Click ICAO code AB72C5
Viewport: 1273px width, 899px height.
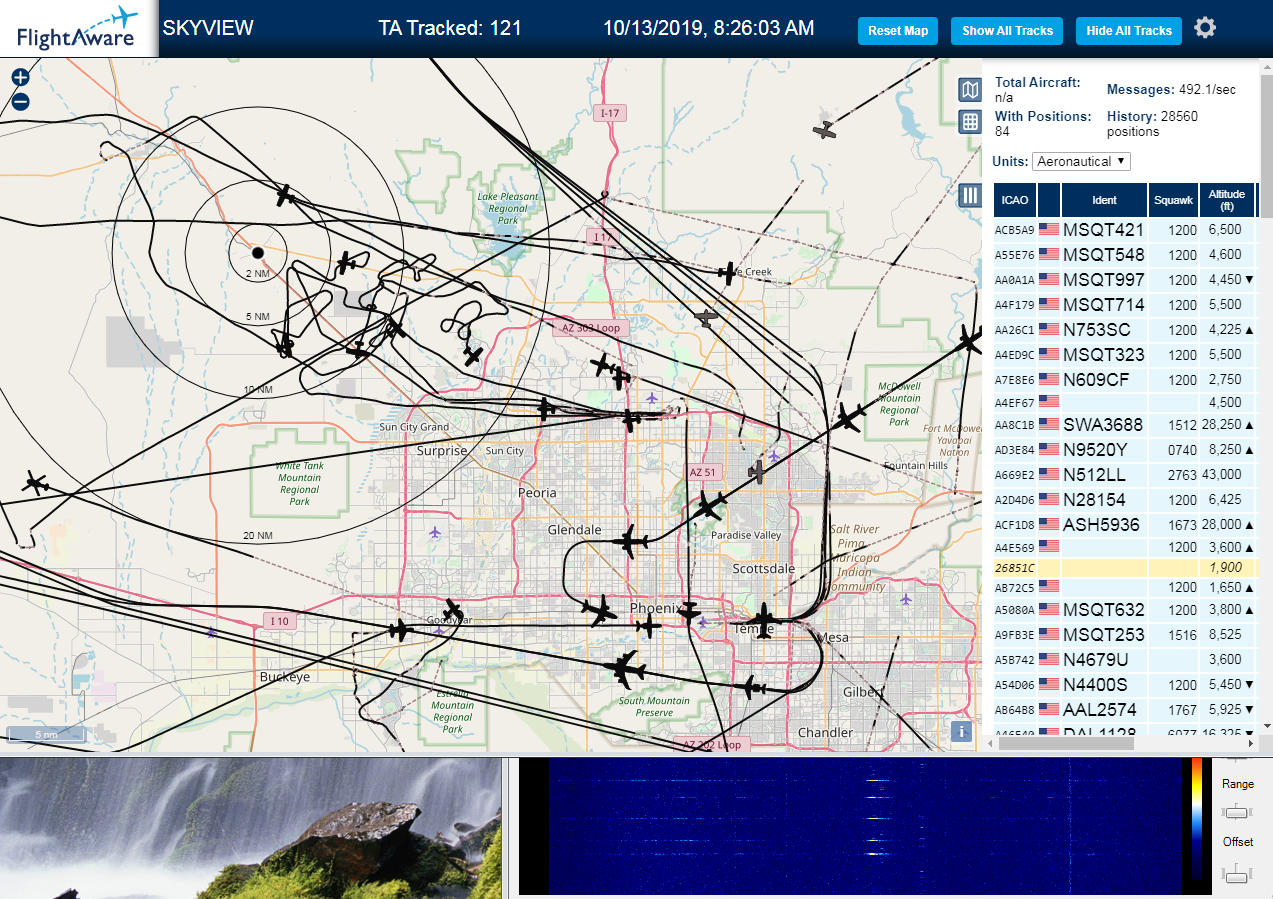pos(1014,587)
